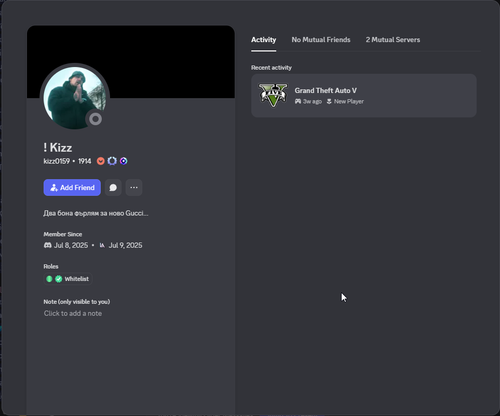Screen dimensions: 500x416
Task: Click the Grand Theft Auto V title
Action: 326,91
